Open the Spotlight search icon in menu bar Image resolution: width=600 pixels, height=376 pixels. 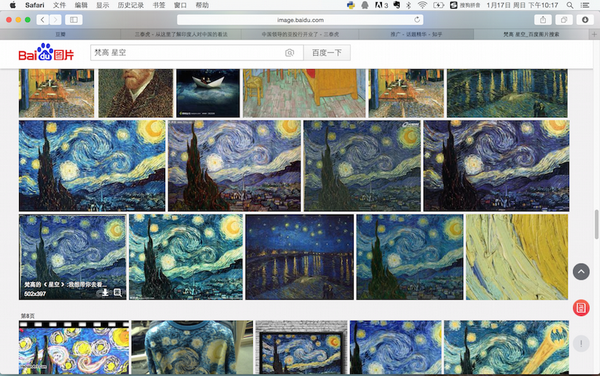click(x=570, y=5)
